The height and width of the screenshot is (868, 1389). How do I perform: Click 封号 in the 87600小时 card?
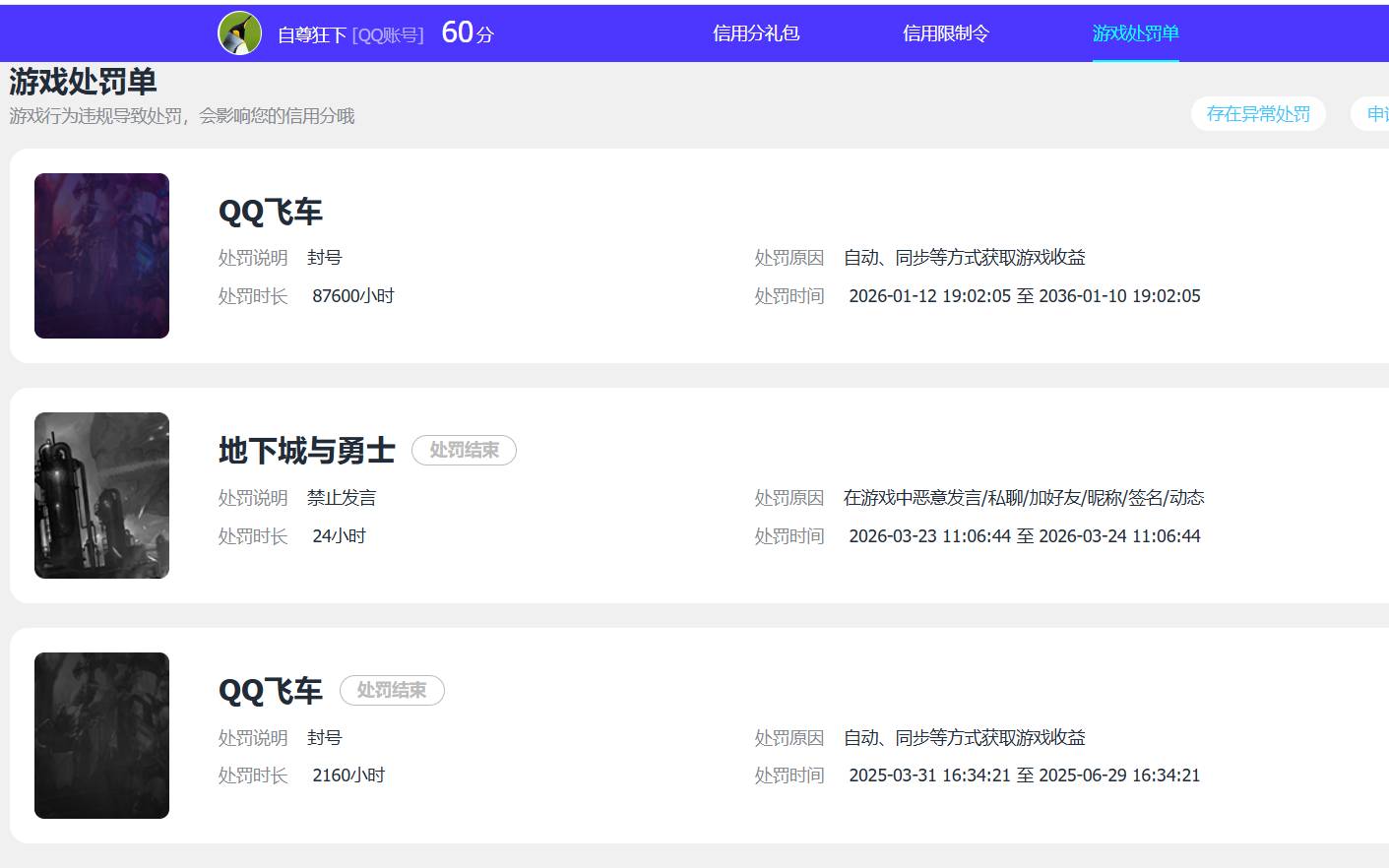point(325,258)
